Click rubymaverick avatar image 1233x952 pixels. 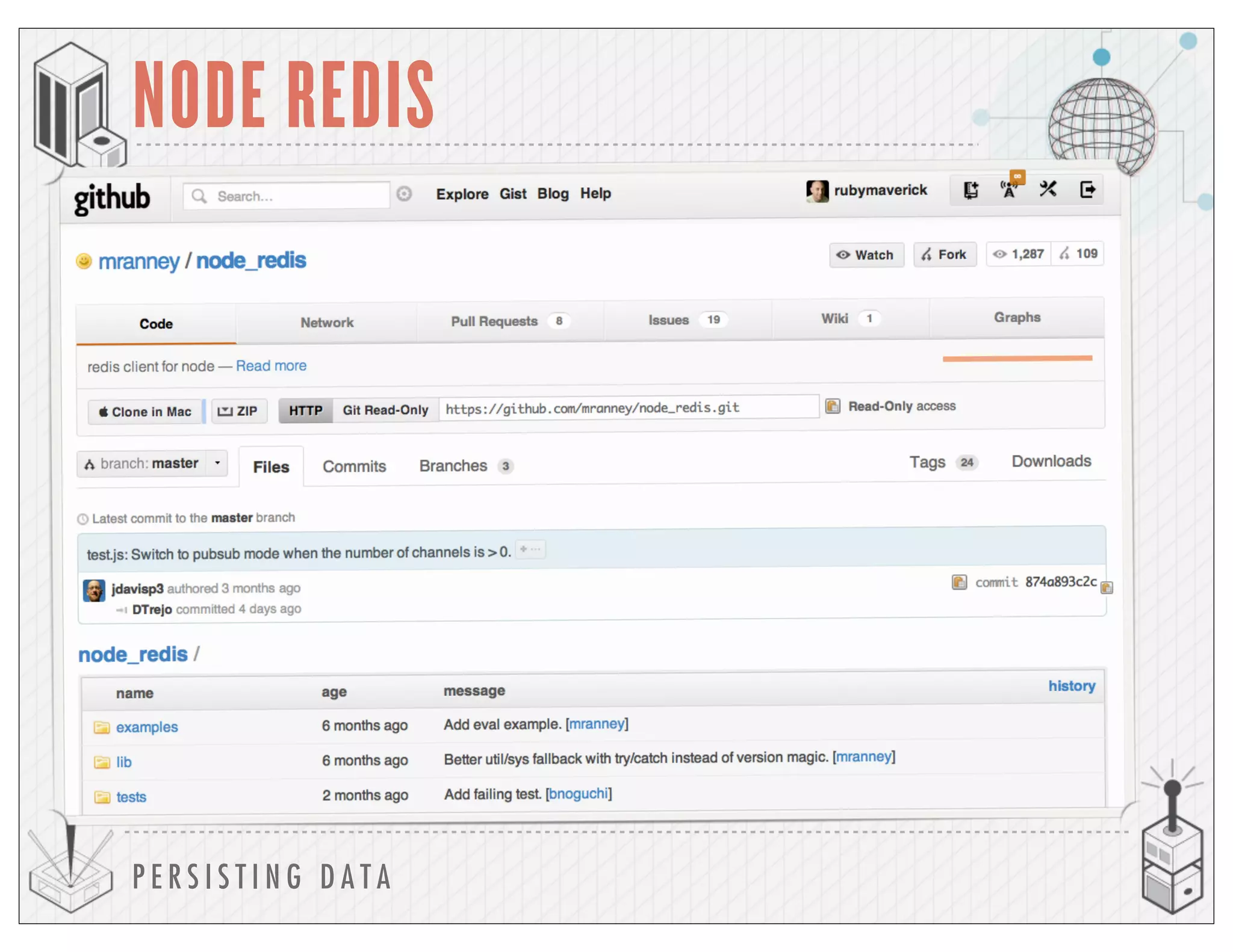click(817, 191)
